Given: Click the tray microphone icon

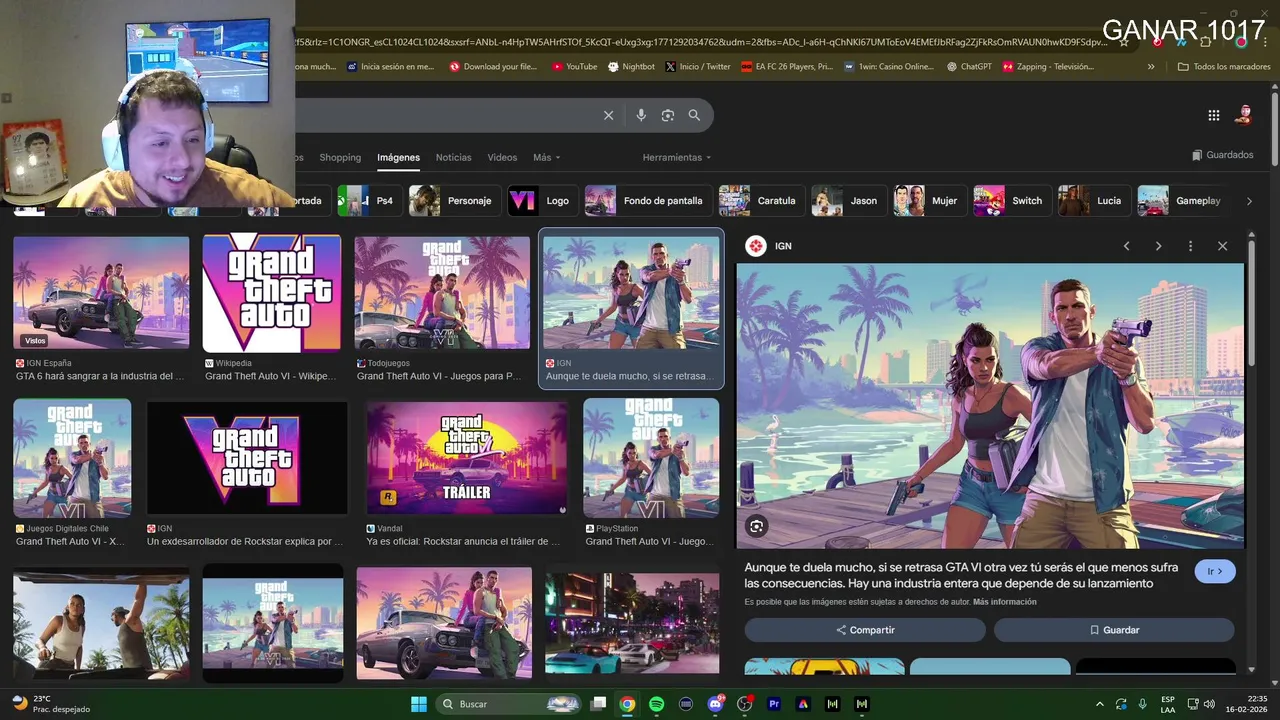Looking at the screenshot, I should click(1142, 704).
